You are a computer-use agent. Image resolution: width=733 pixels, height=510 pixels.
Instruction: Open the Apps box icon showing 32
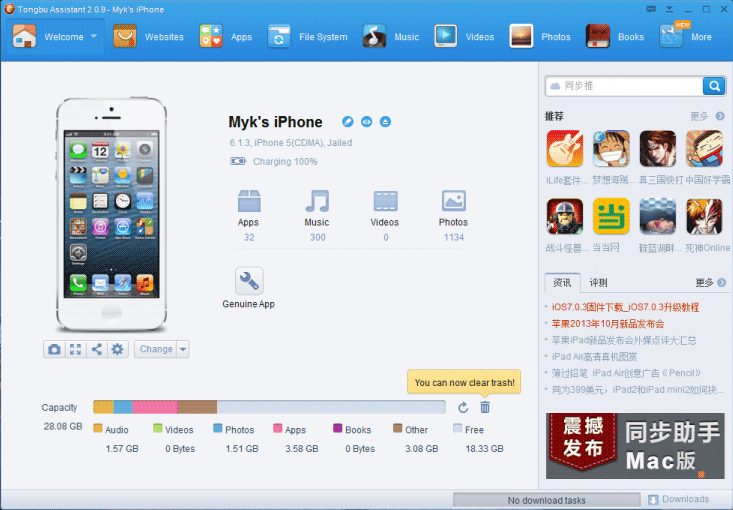point(249,201)
